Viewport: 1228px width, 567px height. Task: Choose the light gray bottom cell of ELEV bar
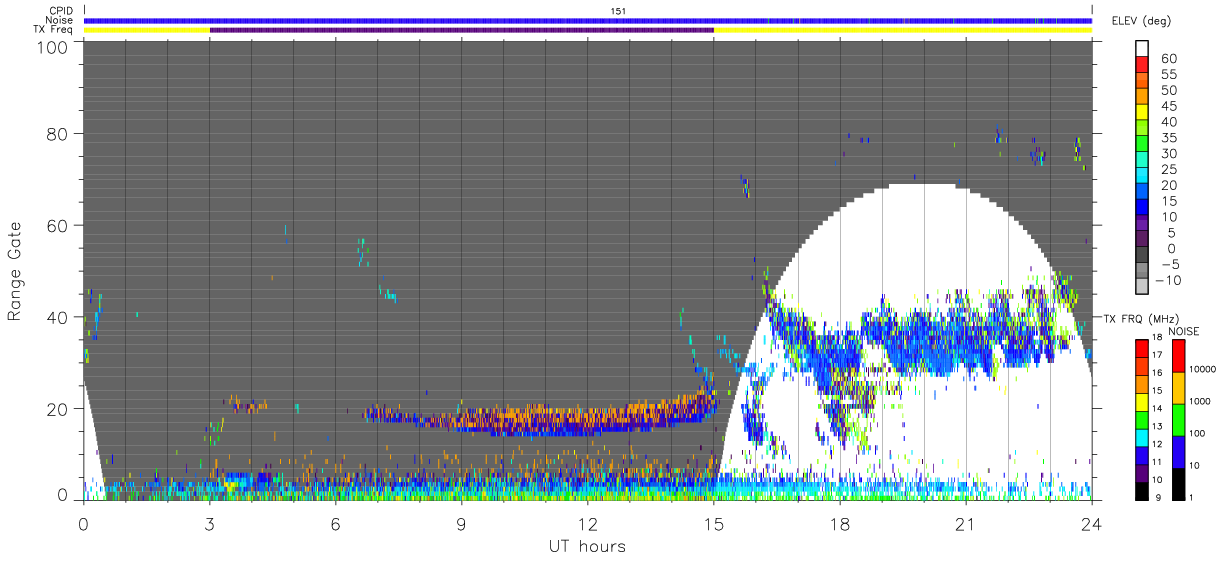tap(1144, 288)
